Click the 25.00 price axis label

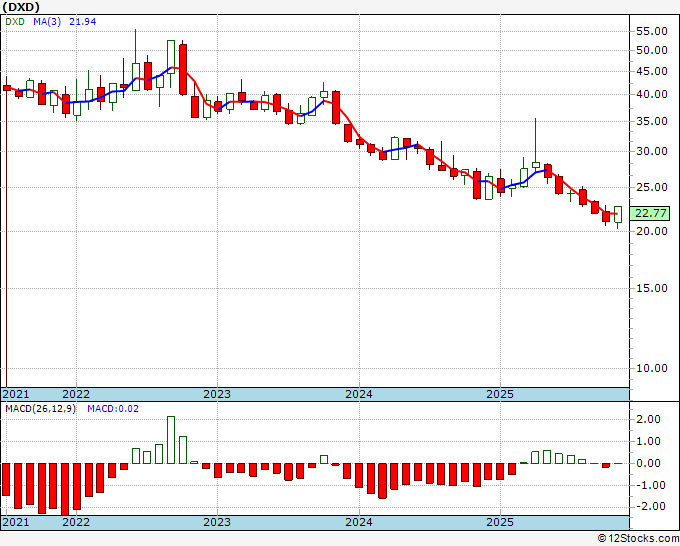[651, 187]
